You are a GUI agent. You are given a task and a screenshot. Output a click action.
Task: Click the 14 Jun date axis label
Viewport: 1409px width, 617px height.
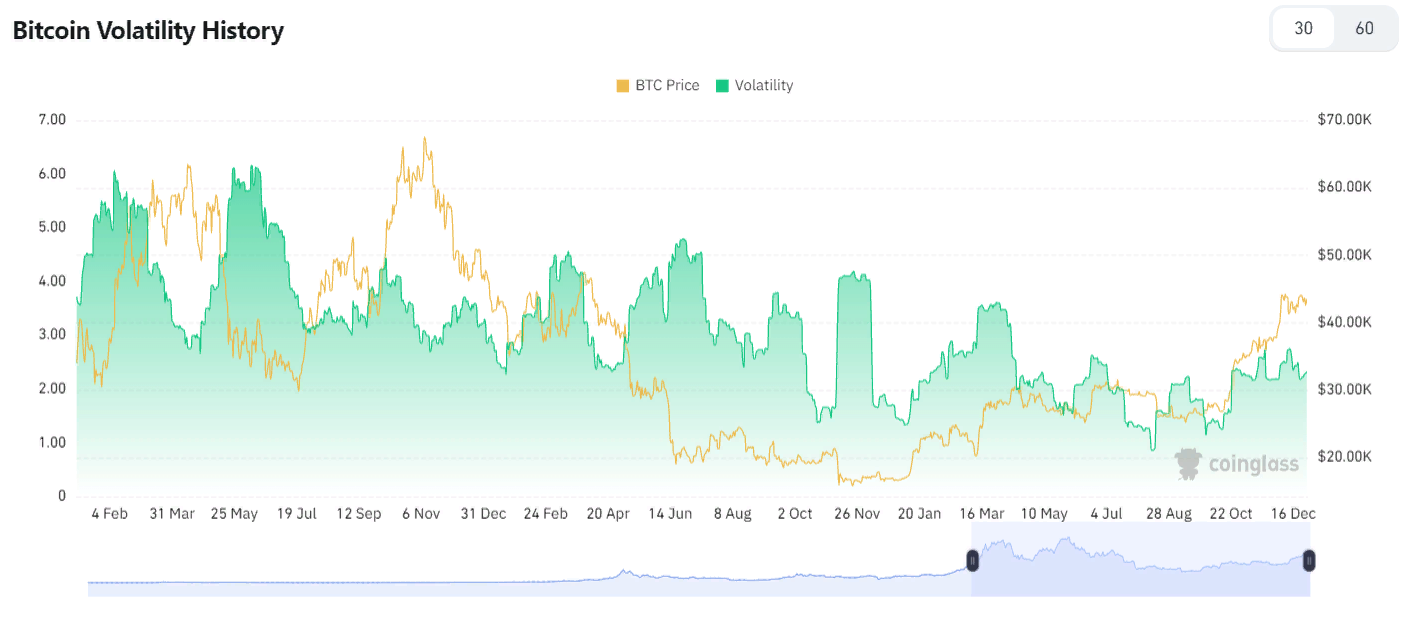[x=670, y=514]
